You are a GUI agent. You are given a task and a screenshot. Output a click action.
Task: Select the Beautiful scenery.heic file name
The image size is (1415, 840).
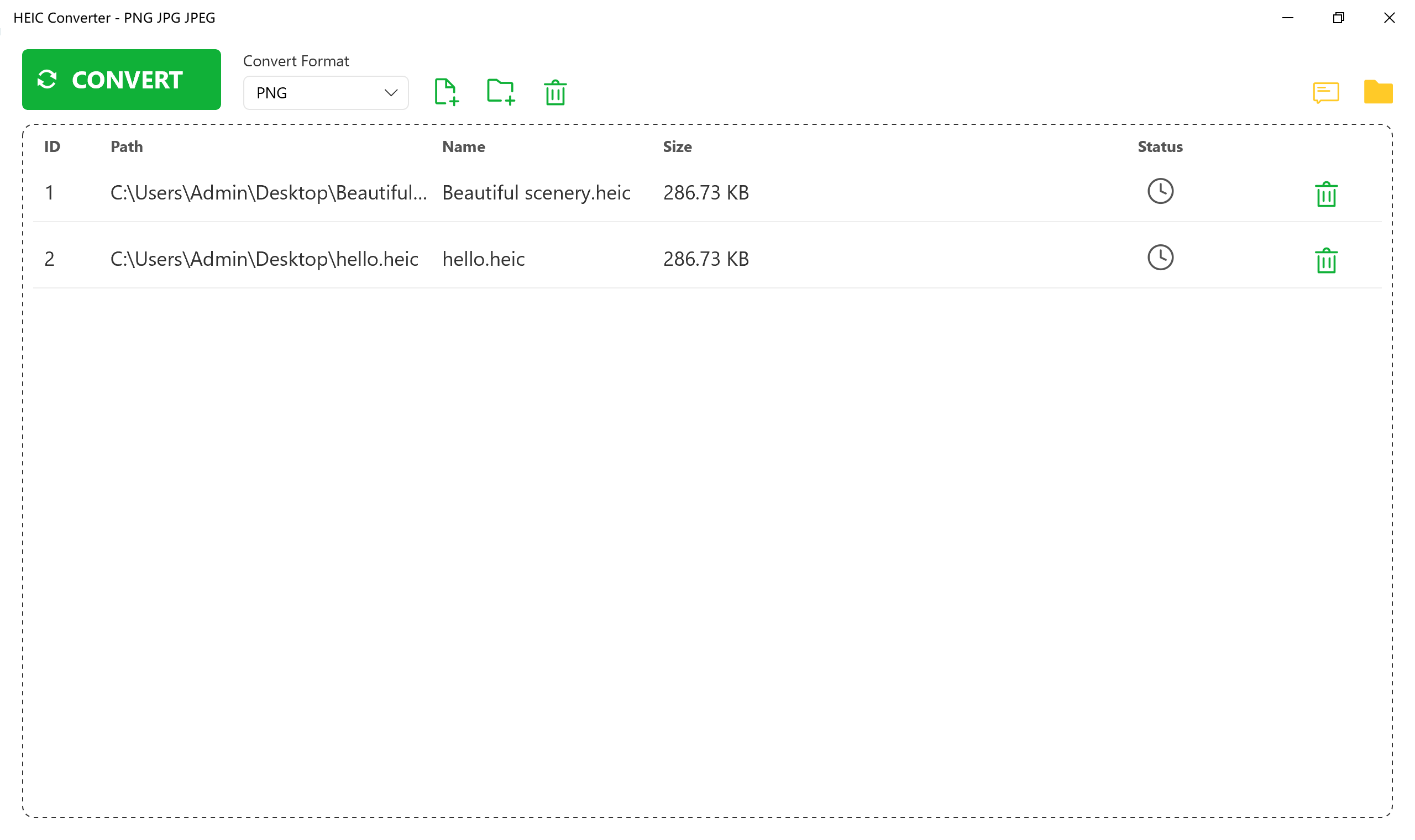[536, 193]
